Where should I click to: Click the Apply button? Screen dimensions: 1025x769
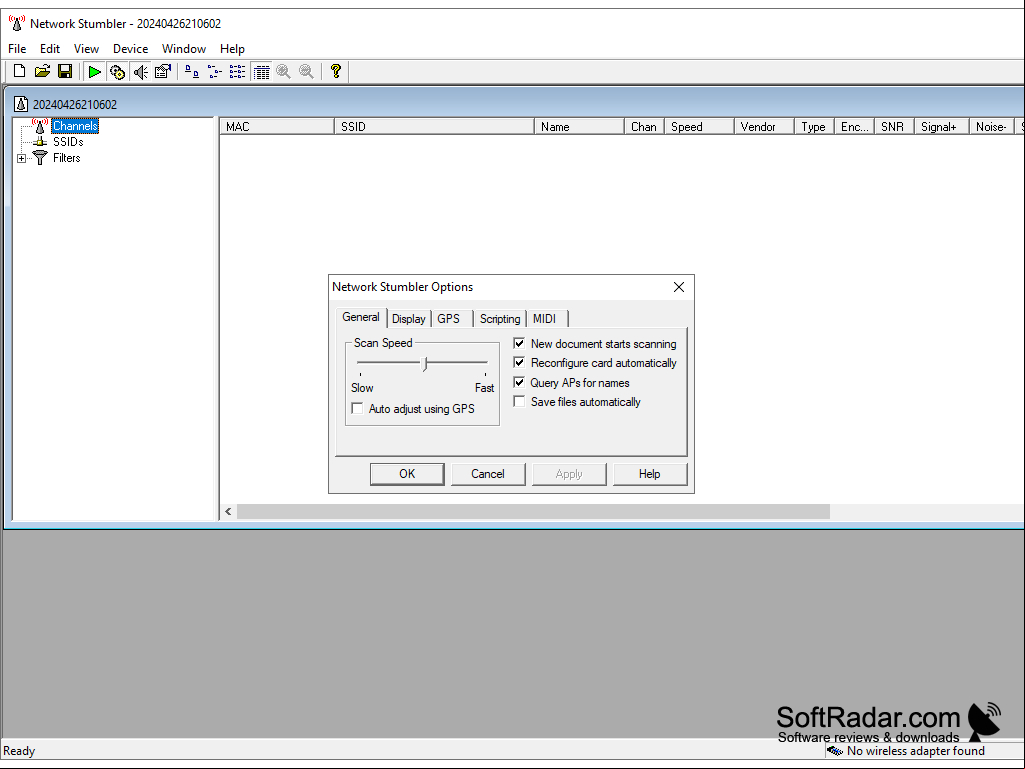coord(569,474)
